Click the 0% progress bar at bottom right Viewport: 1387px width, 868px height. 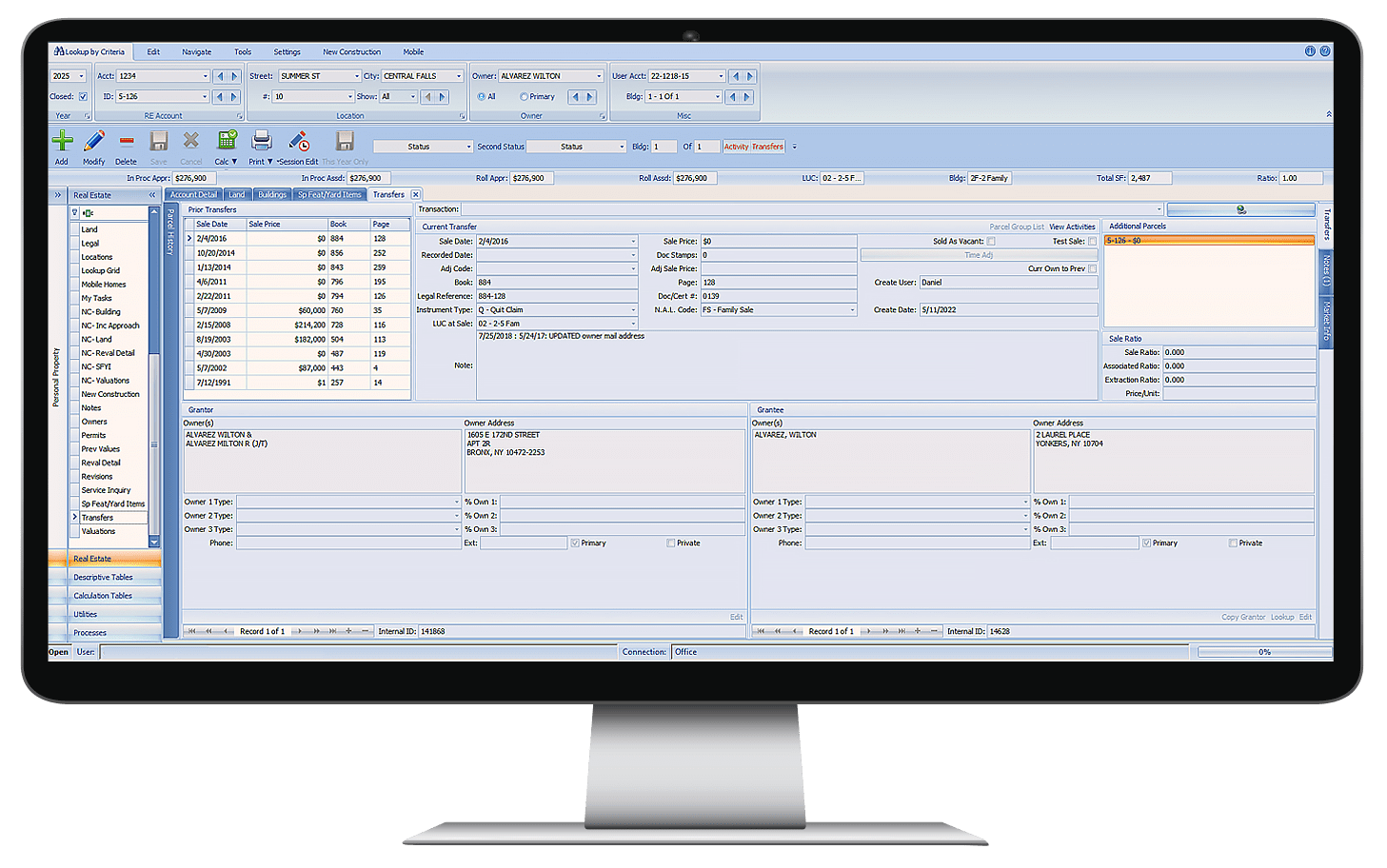[x=1264, y=652]
